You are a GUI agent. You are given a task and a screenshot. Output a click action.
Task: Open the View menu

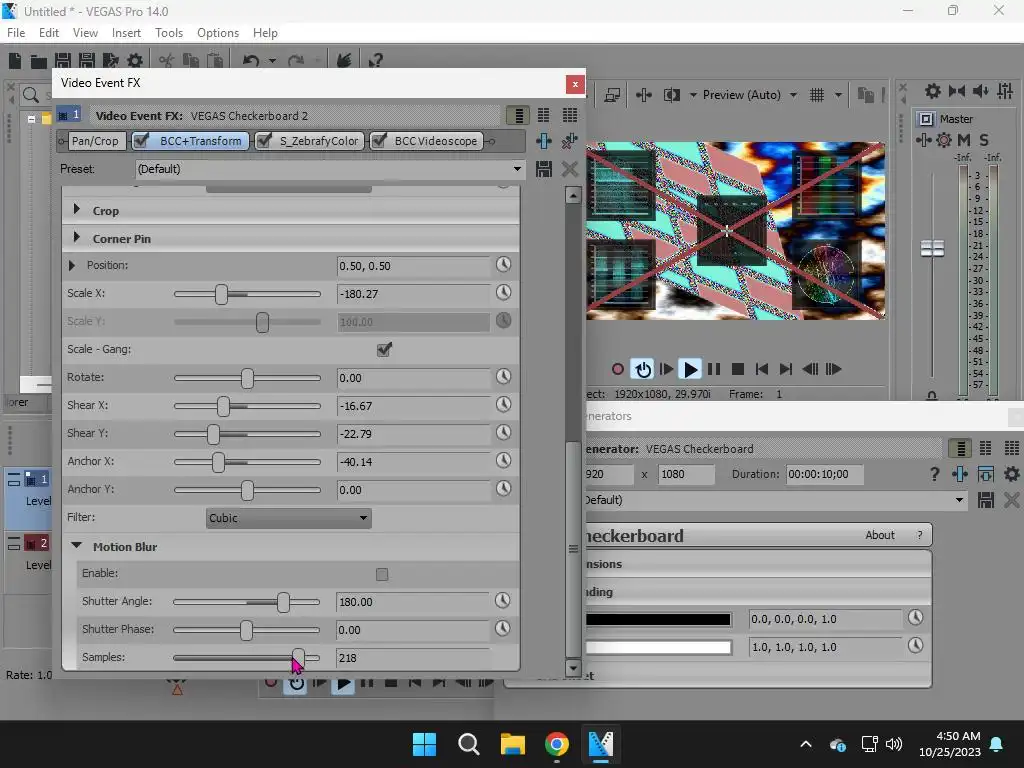point(85,33)
